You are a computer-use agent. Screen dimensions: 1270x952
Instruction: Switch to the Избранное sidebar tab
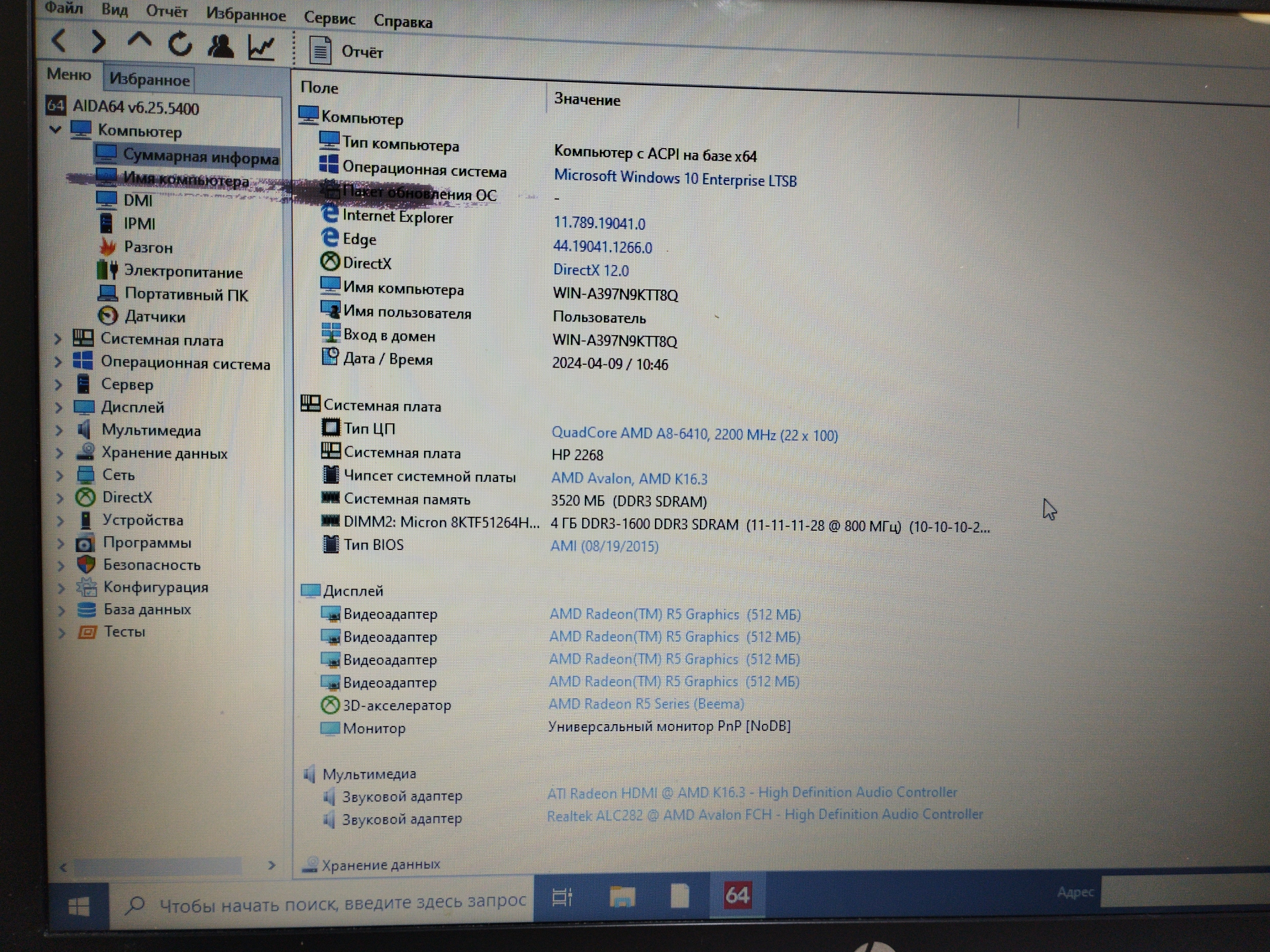[149, 79]
